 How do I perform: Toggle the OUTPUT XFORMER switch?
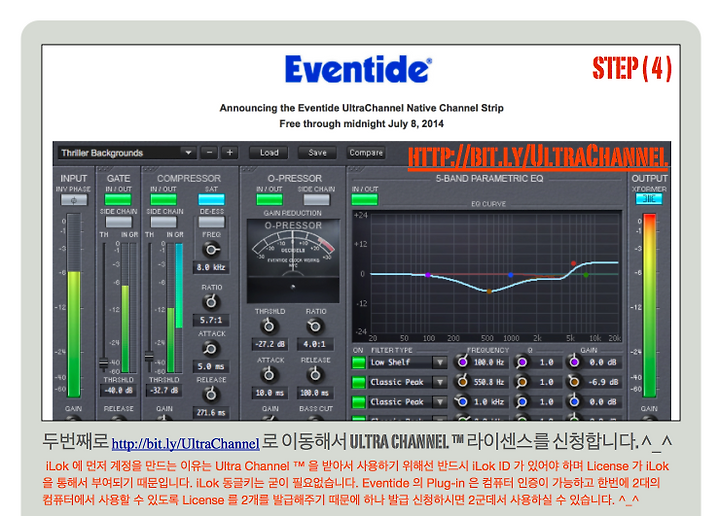[649, 199]
